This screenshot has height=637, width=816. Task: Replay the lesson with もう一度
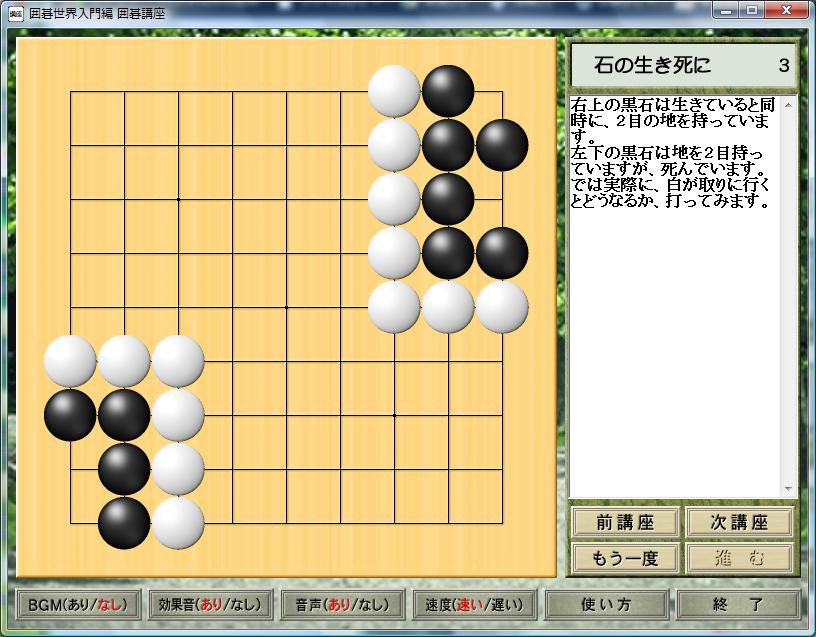pyautogui.click(x=626, y=558)
